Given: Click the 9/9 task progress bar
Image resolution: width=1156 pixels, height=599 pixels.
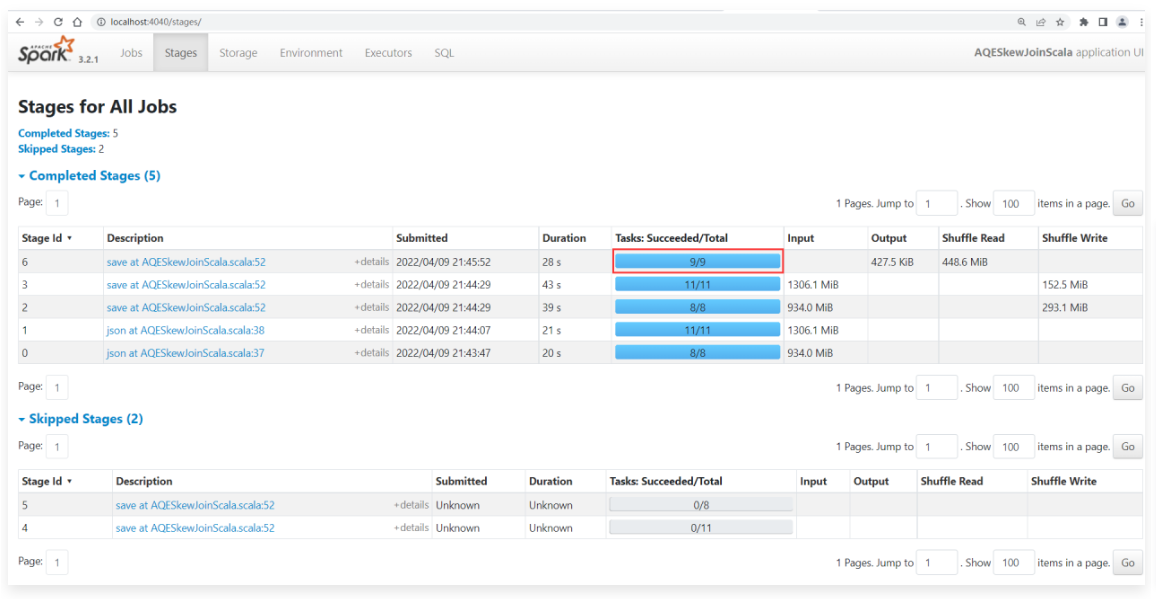Looking at the screenshot, I should click(x=697, y=261).
